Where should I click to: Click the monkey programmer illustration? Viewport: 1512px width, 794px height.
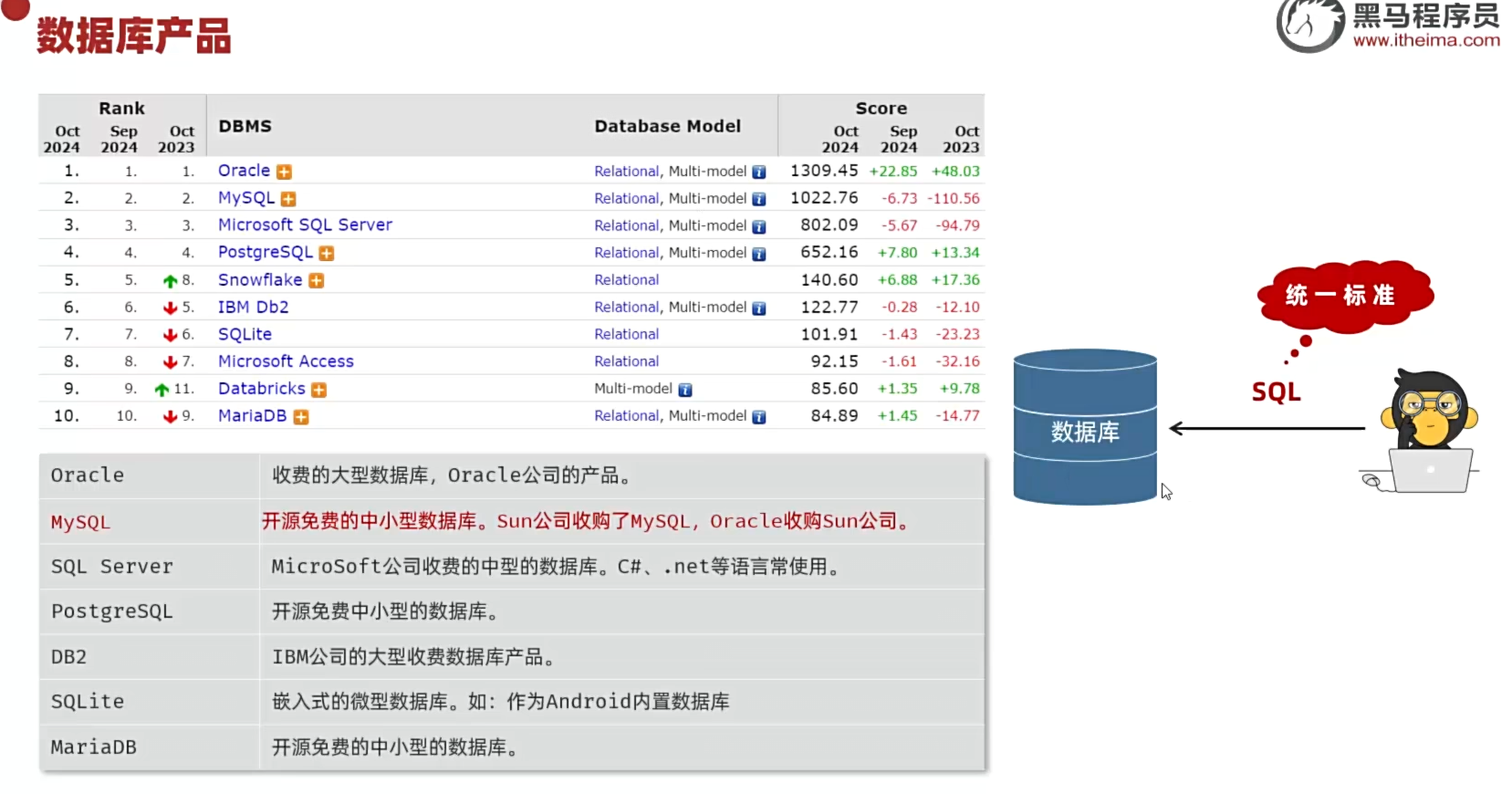[1420, 432]
